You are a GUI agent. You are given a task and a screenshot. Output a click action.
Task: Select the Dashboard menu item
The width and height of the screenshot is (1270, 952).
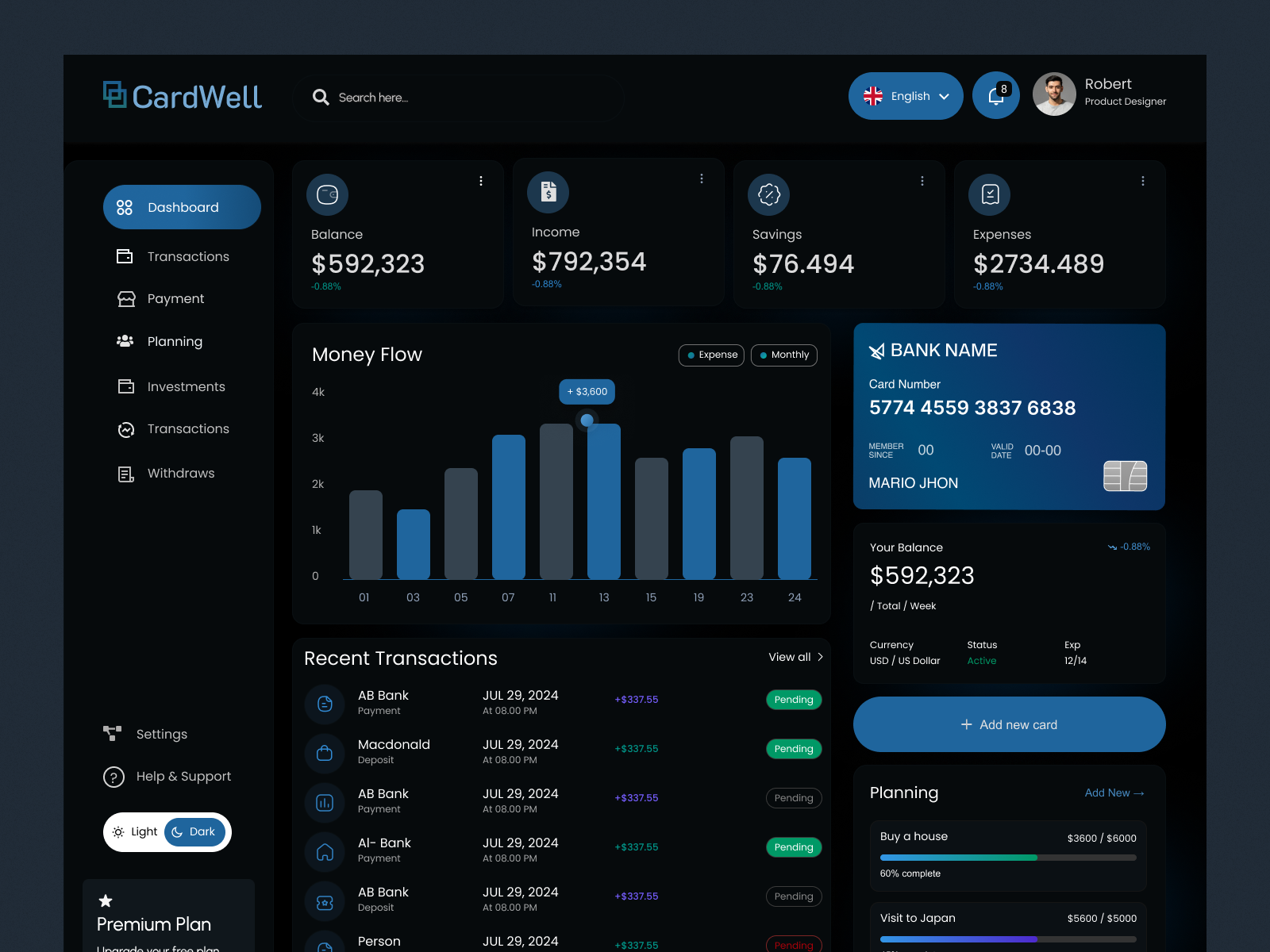pos(182,207)
